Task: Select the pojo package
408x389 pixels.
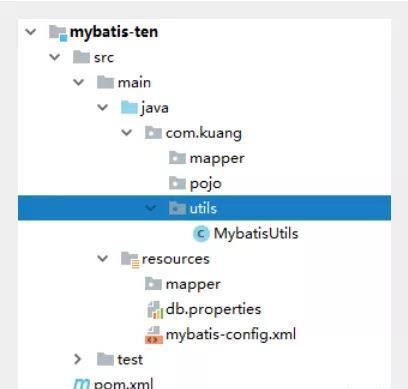Action: pyautogui.click(x=206, y=184)
